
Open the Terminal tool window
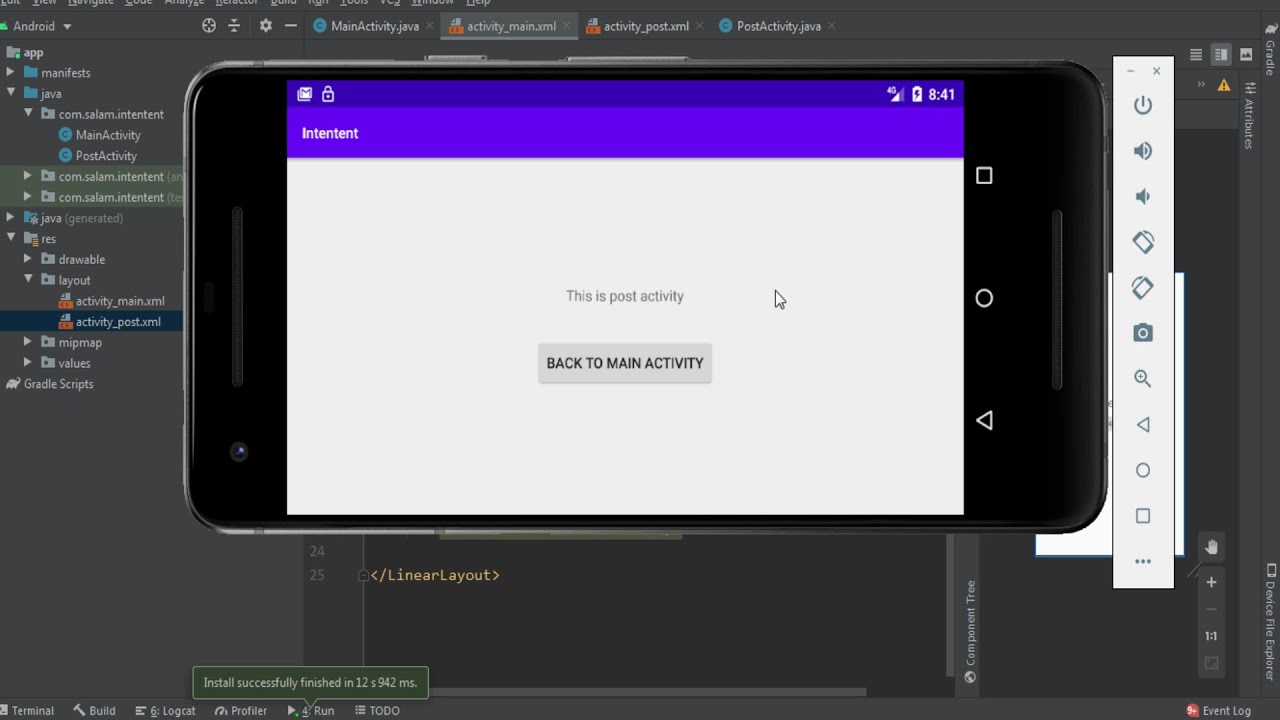(27, 711)
